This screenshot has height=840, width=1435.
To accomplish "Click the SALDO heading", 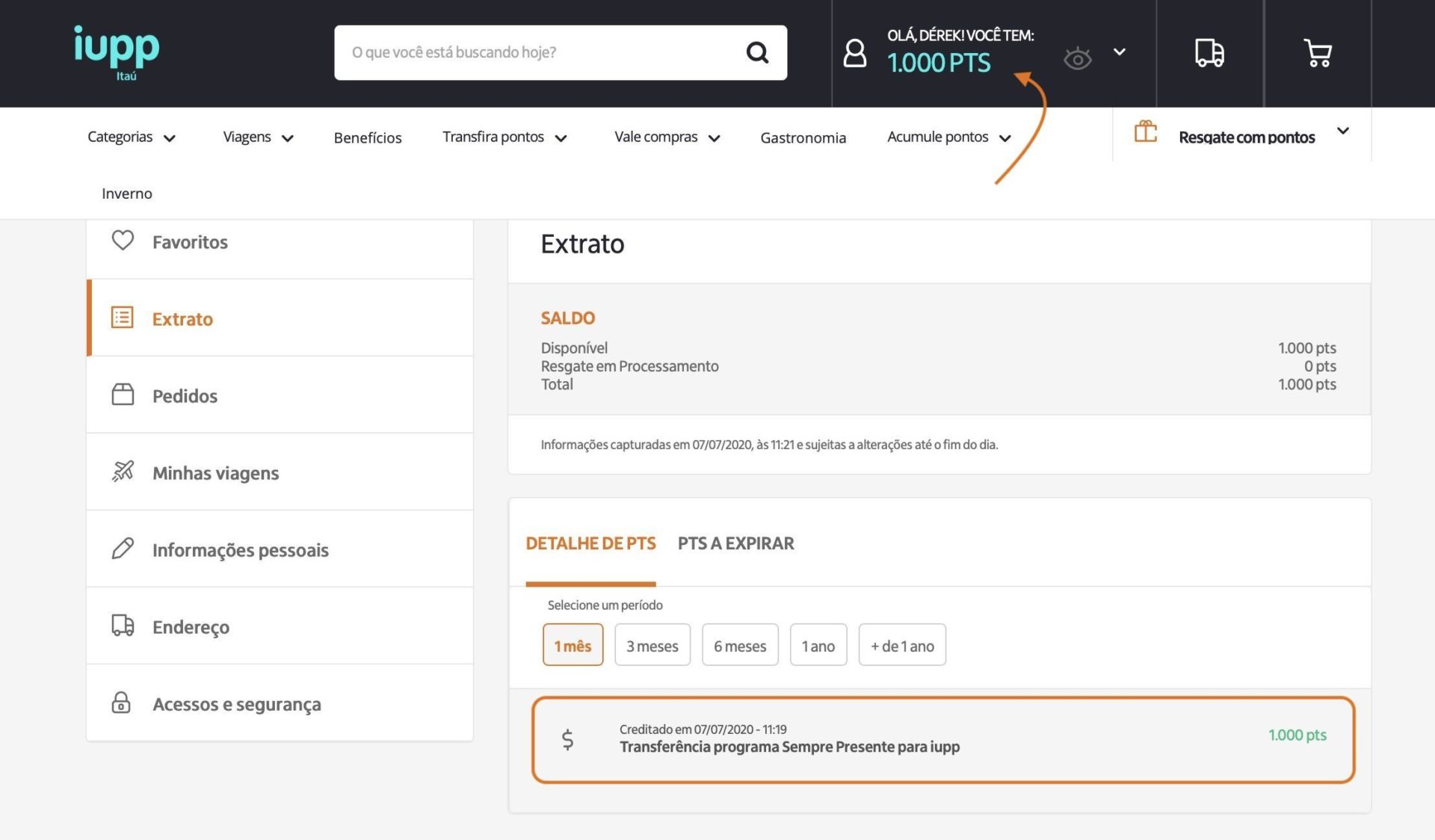I will tap(567, 318).
